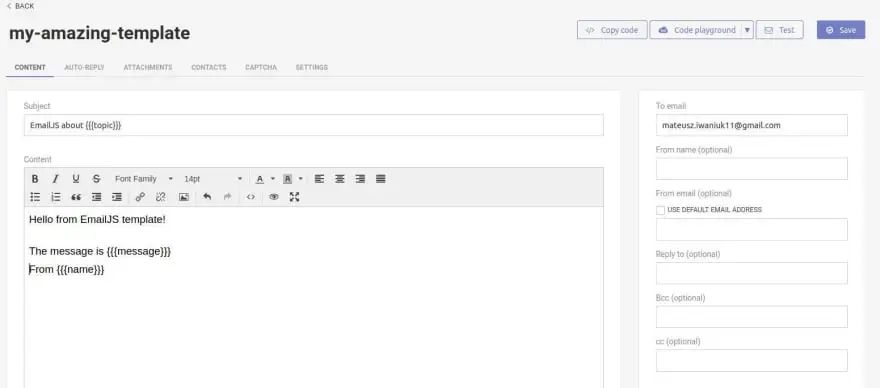Click the line 'Hello from EmailJS template!'

click(x=98, y=220)
